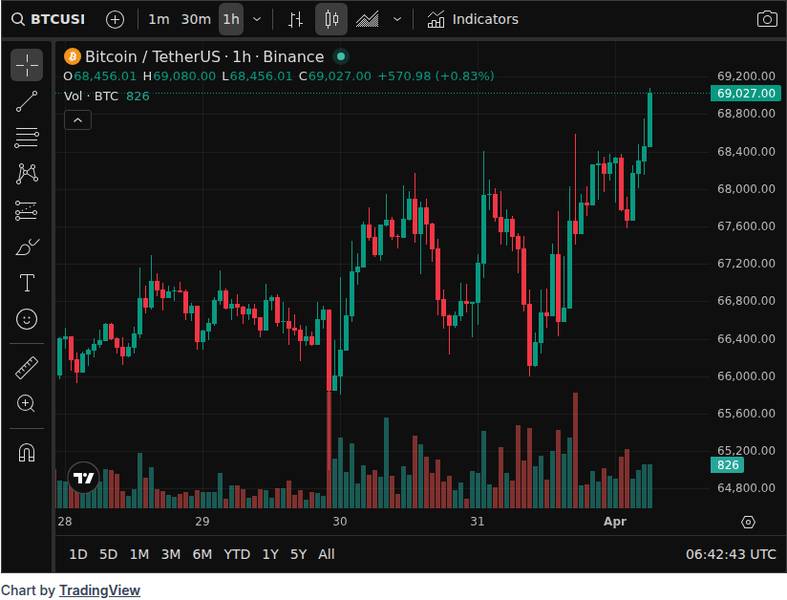
Task: Select the trend line drawing tool
Action: pos(27,101)
